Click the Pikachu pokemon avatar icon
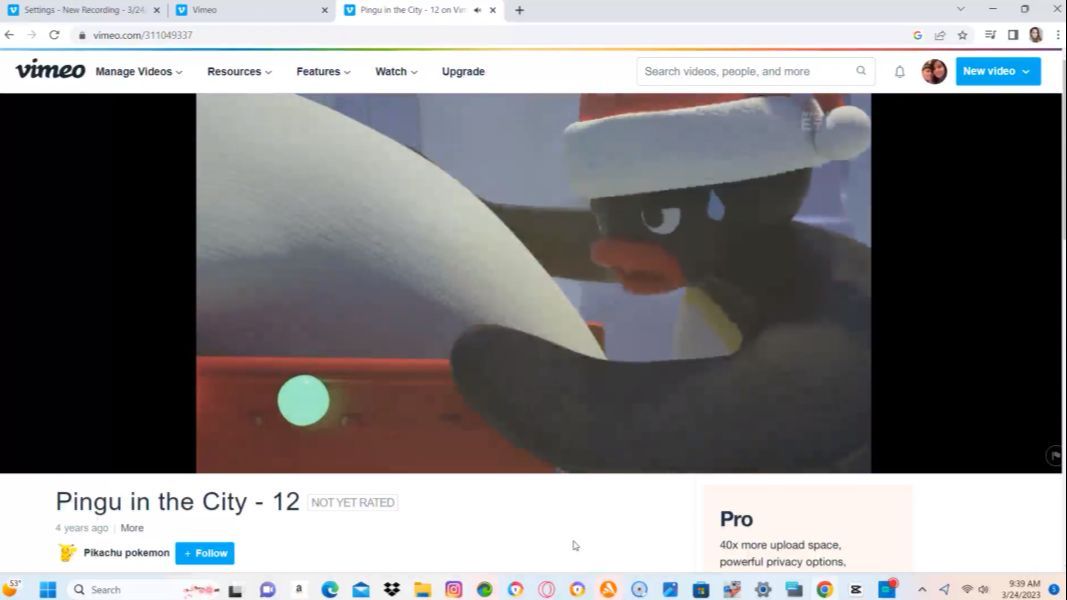 pos(67,552)
